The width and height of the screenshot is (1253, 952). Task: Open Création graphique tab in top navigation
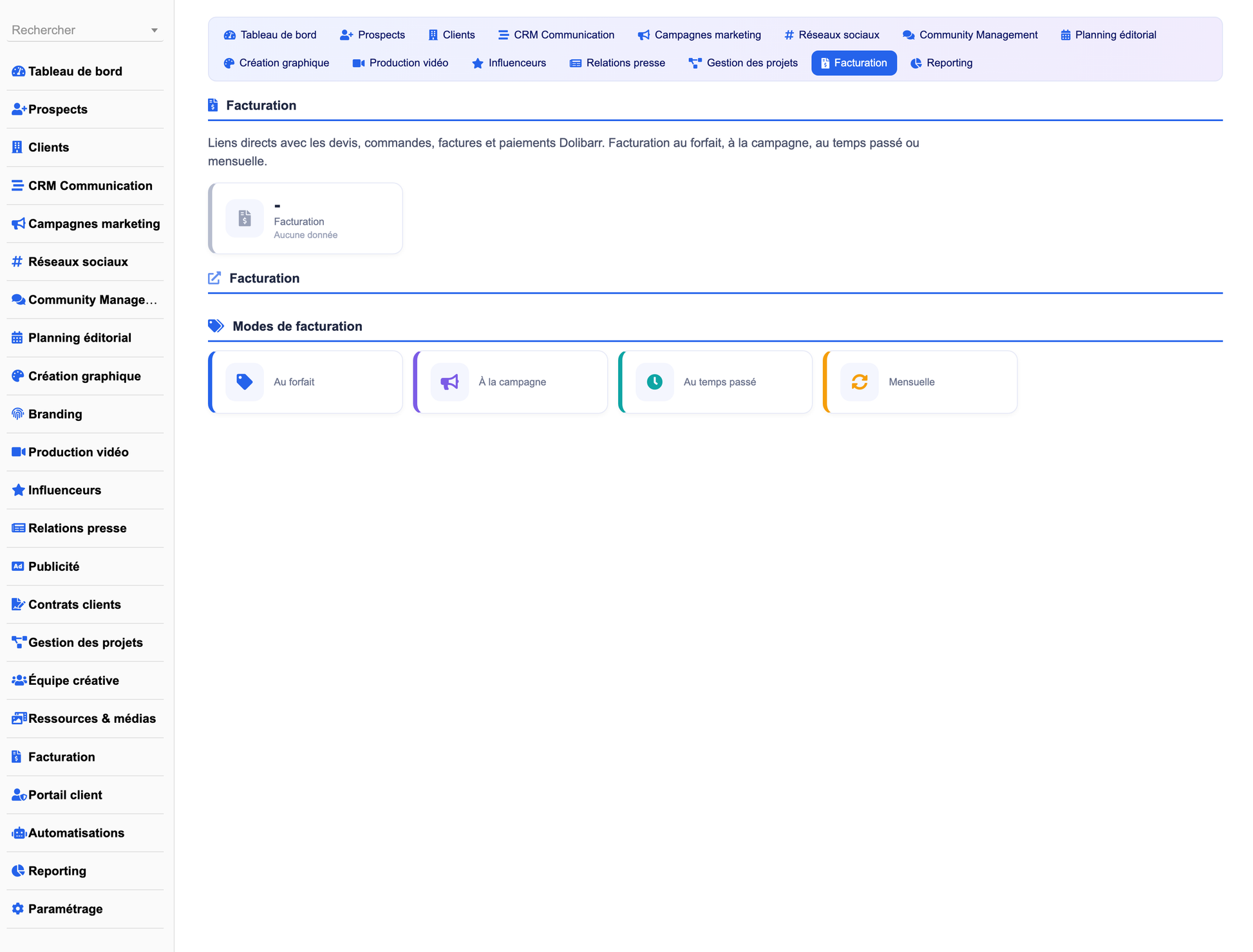tap(276, 63)
